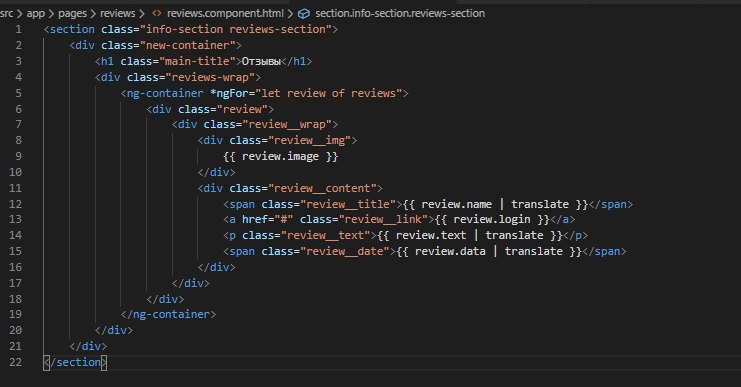Click 'review__date' class value on line 15

click(345, 251)
